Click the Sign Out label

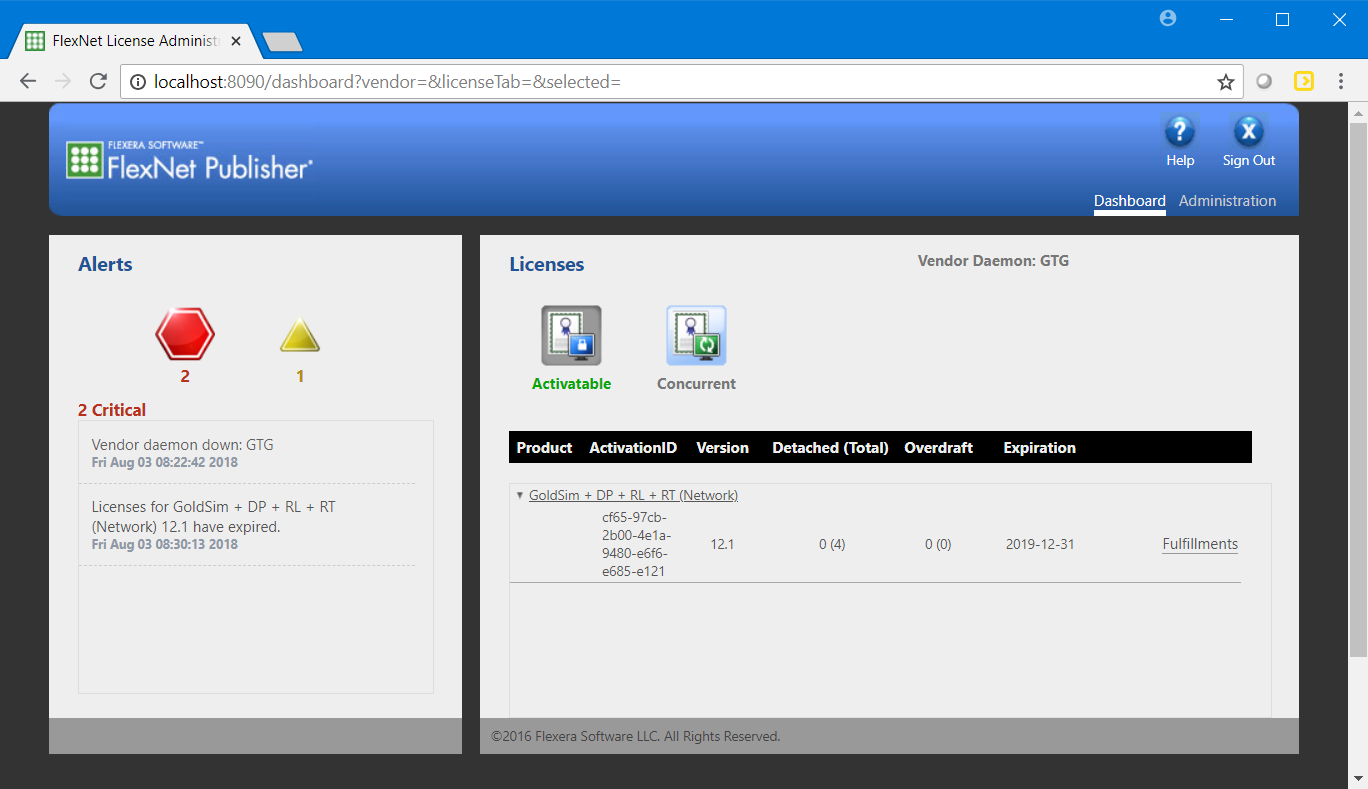(x=1249, y=160)
